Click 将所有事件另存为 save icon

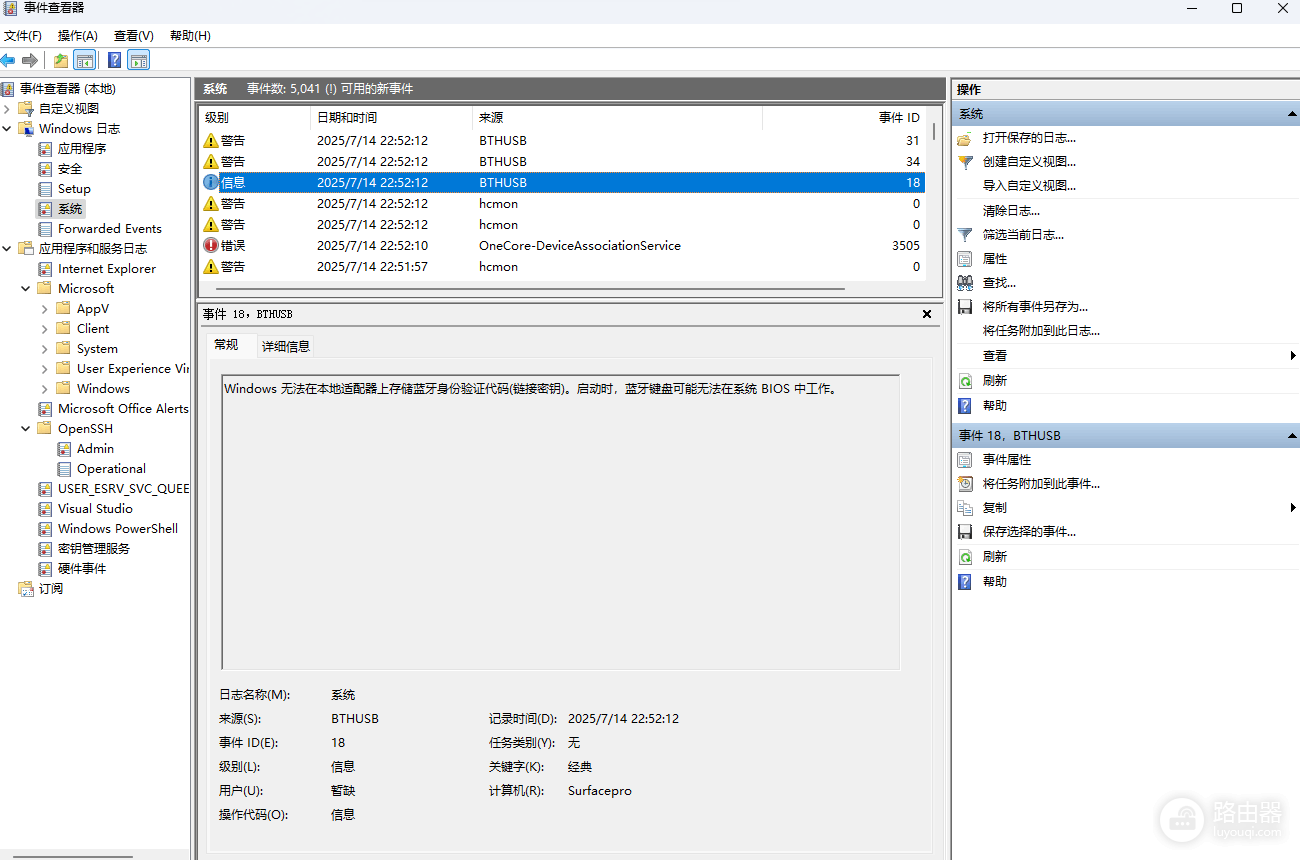click(x=965, y=307)
